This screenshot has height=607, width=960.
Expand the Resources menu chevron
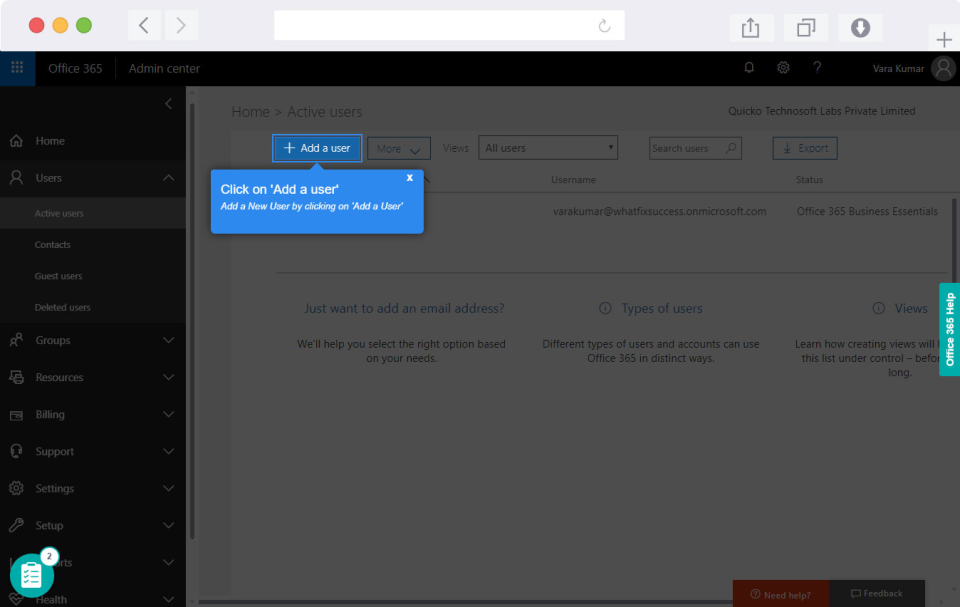[x=168, y=377]
